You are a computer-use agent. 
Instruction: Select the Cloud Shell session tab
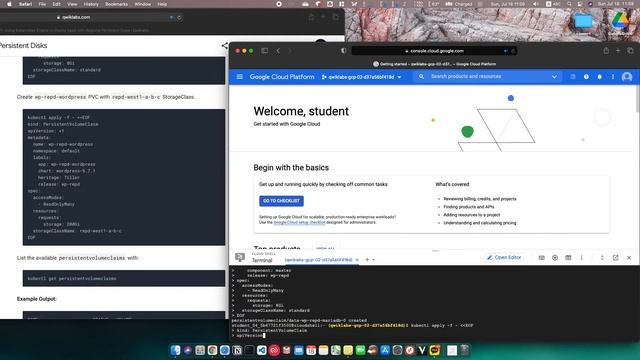[318, 260]
